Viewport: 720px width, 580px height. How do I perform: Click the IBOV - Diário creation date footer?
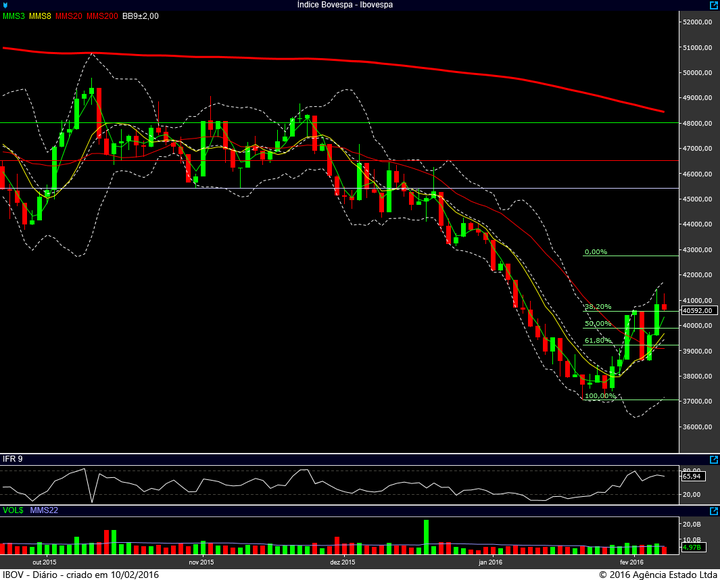coord(81,575)
